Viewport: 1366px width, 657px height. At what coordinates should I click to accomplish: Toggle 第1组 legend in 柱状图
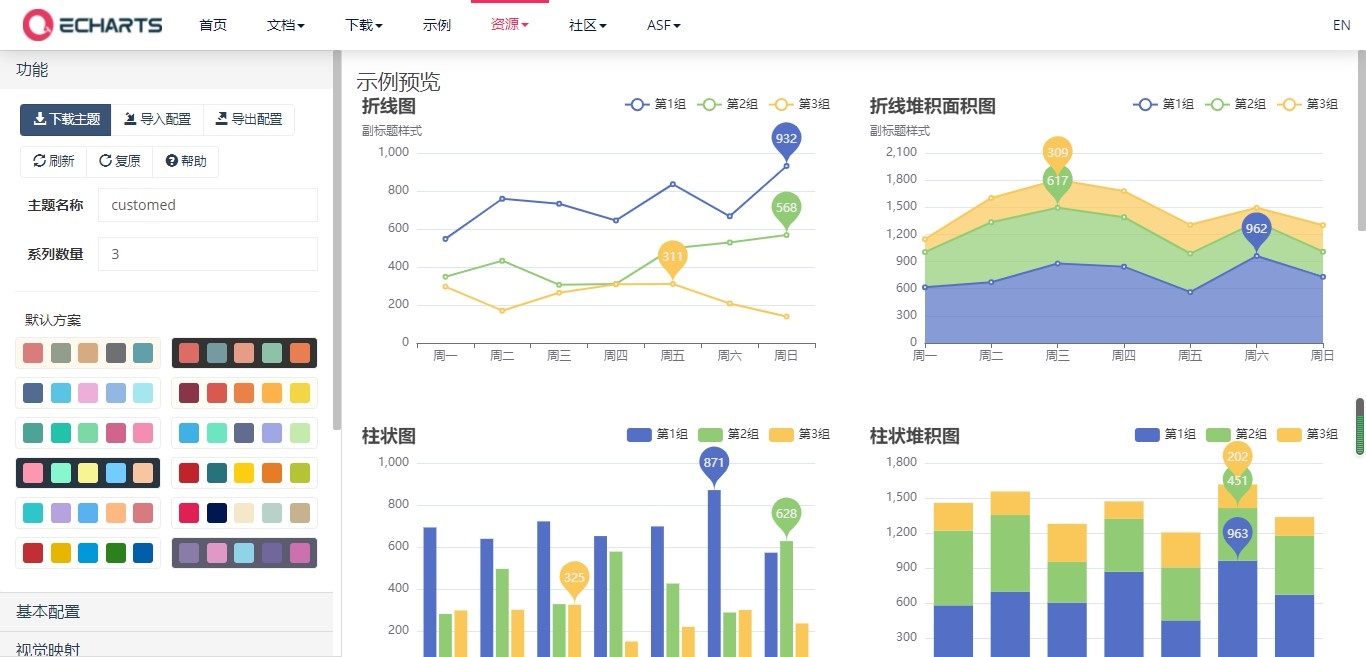657,434
